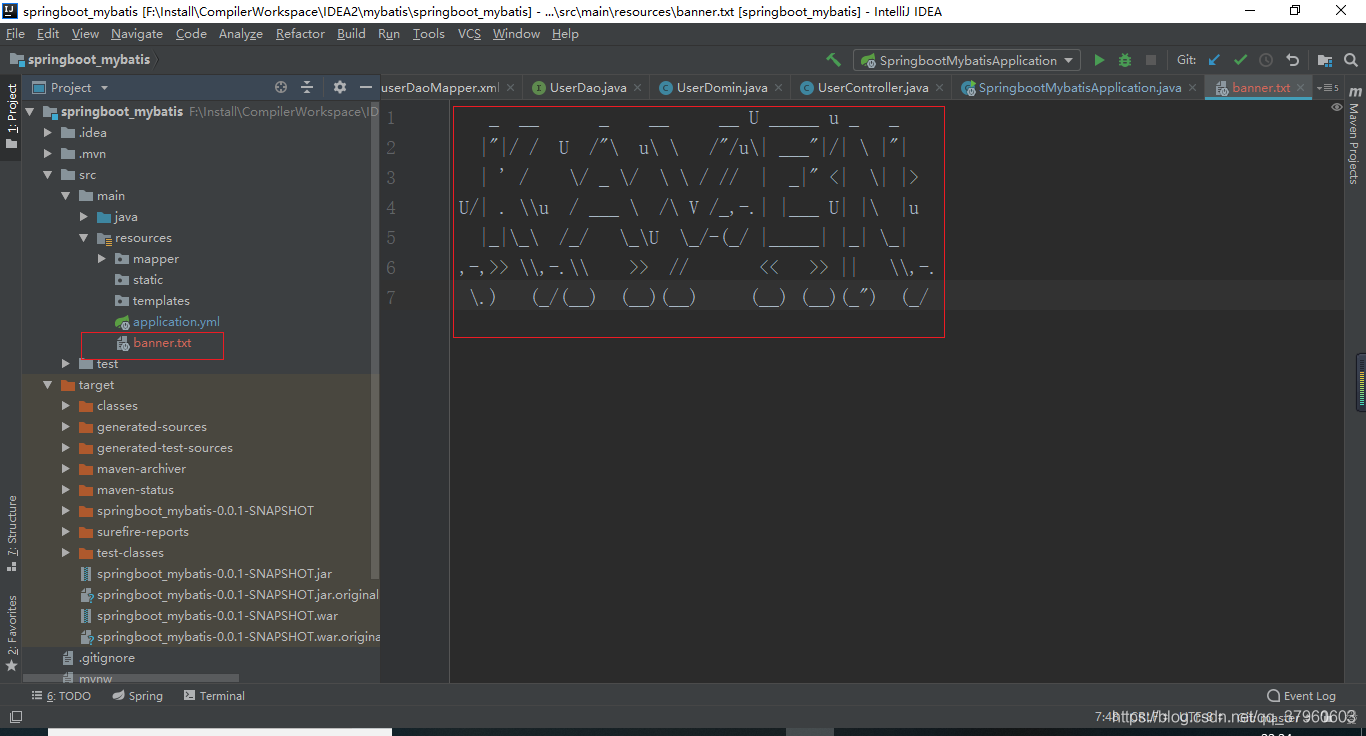The image size is (1366, 736).
Task: Select springboot_mybatis-0.0.1-SNAPSHOT.war file
Action: tap(217, 616)
